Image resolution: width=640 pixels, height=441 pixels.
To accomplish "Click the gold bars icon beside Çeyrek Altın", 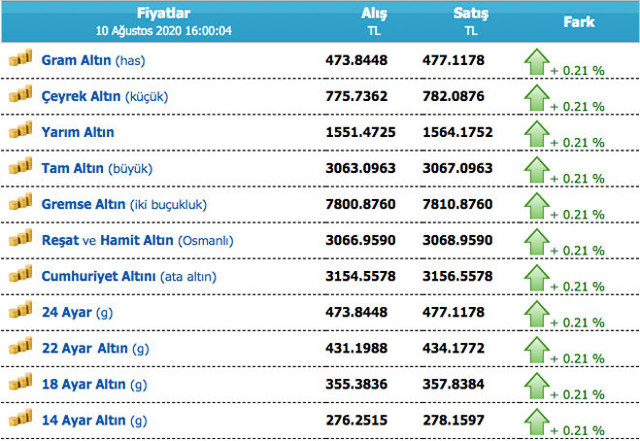I will [x=21, y=95].
